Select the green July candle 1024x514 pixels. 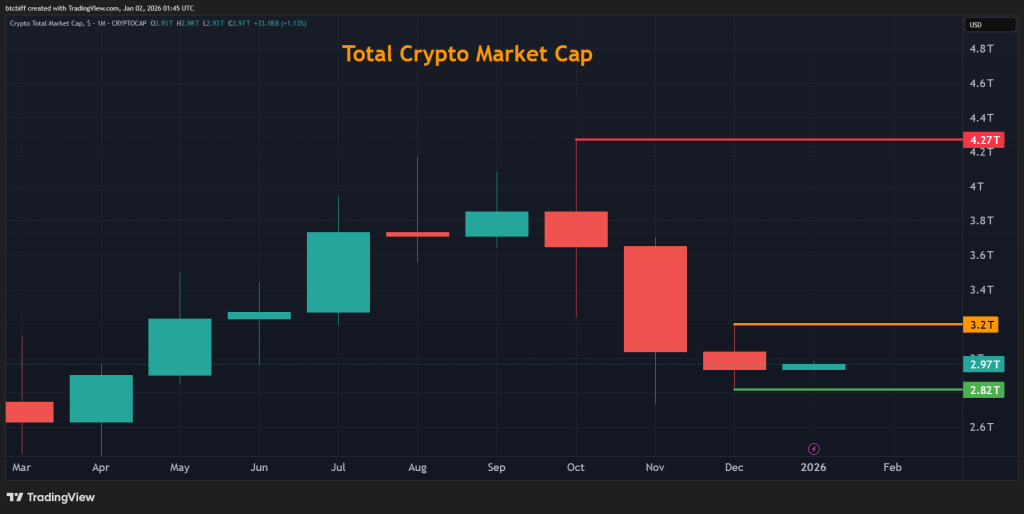coord(338,272)
